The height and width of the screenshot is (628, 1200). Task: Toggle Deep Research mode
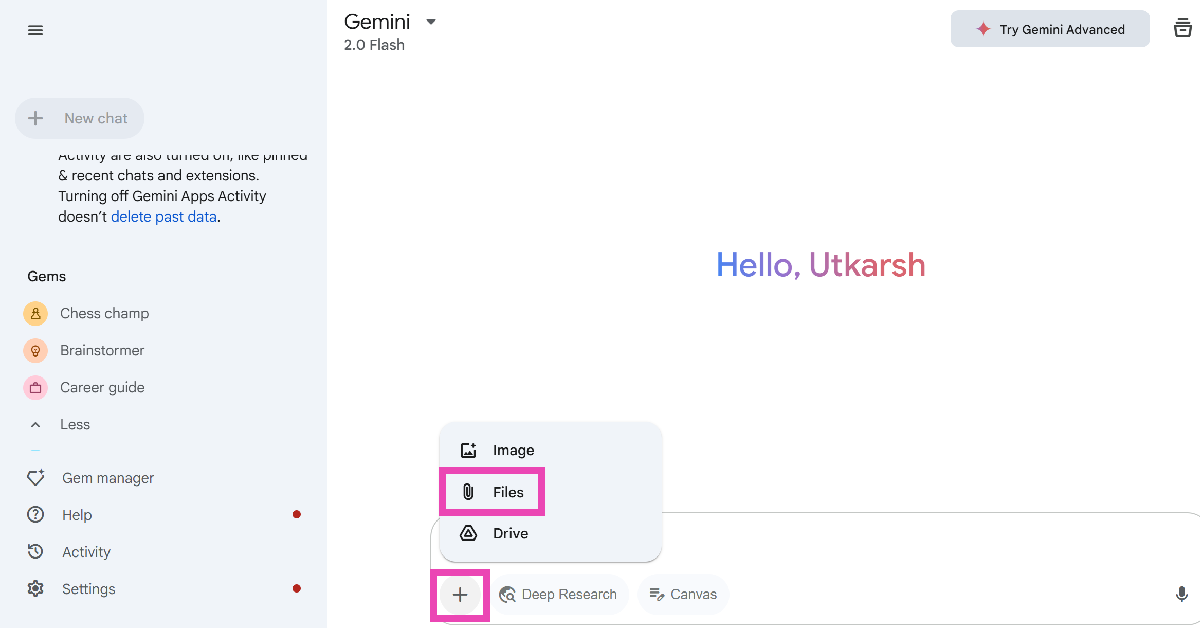(558, 594)
